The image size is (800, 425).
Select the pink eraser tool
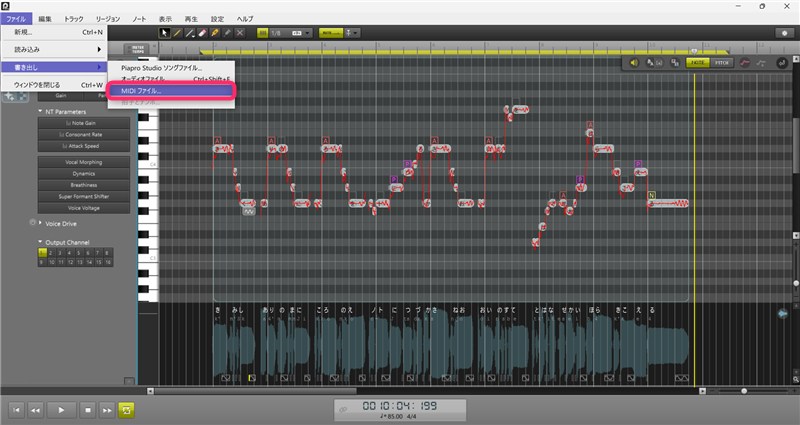(x=202, y=33)
